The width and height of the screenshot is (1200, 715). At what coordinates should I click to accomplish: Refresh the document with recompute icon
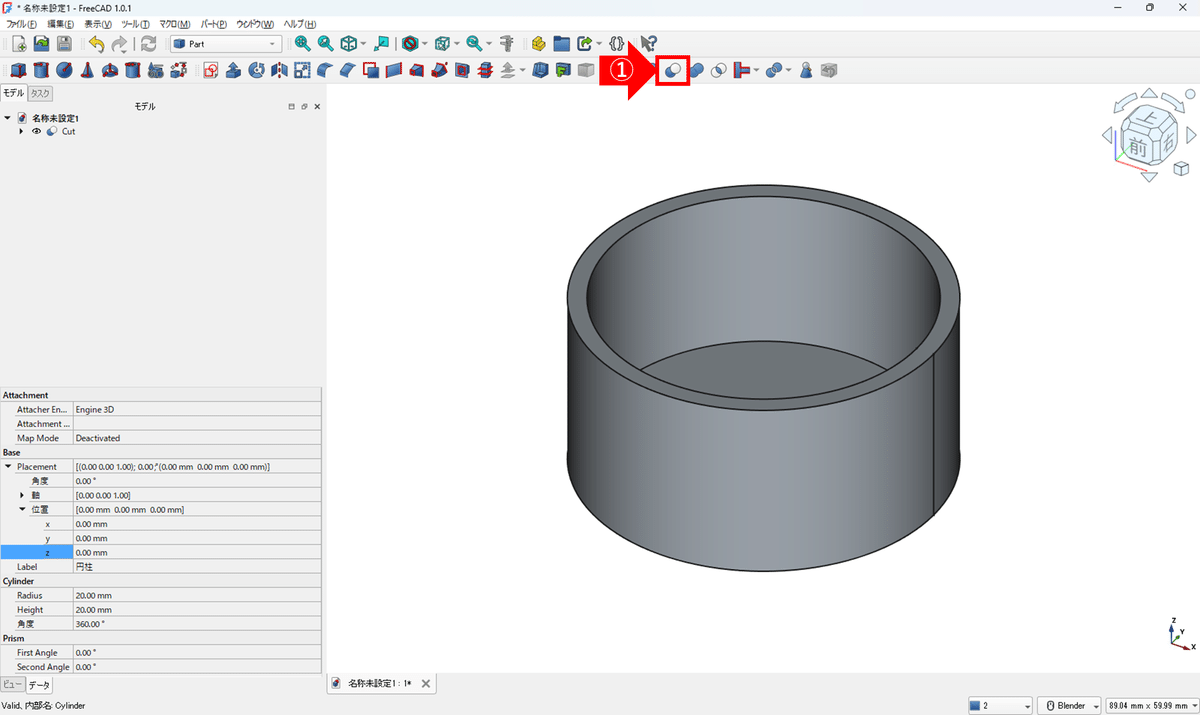click(x=149, y=44)
